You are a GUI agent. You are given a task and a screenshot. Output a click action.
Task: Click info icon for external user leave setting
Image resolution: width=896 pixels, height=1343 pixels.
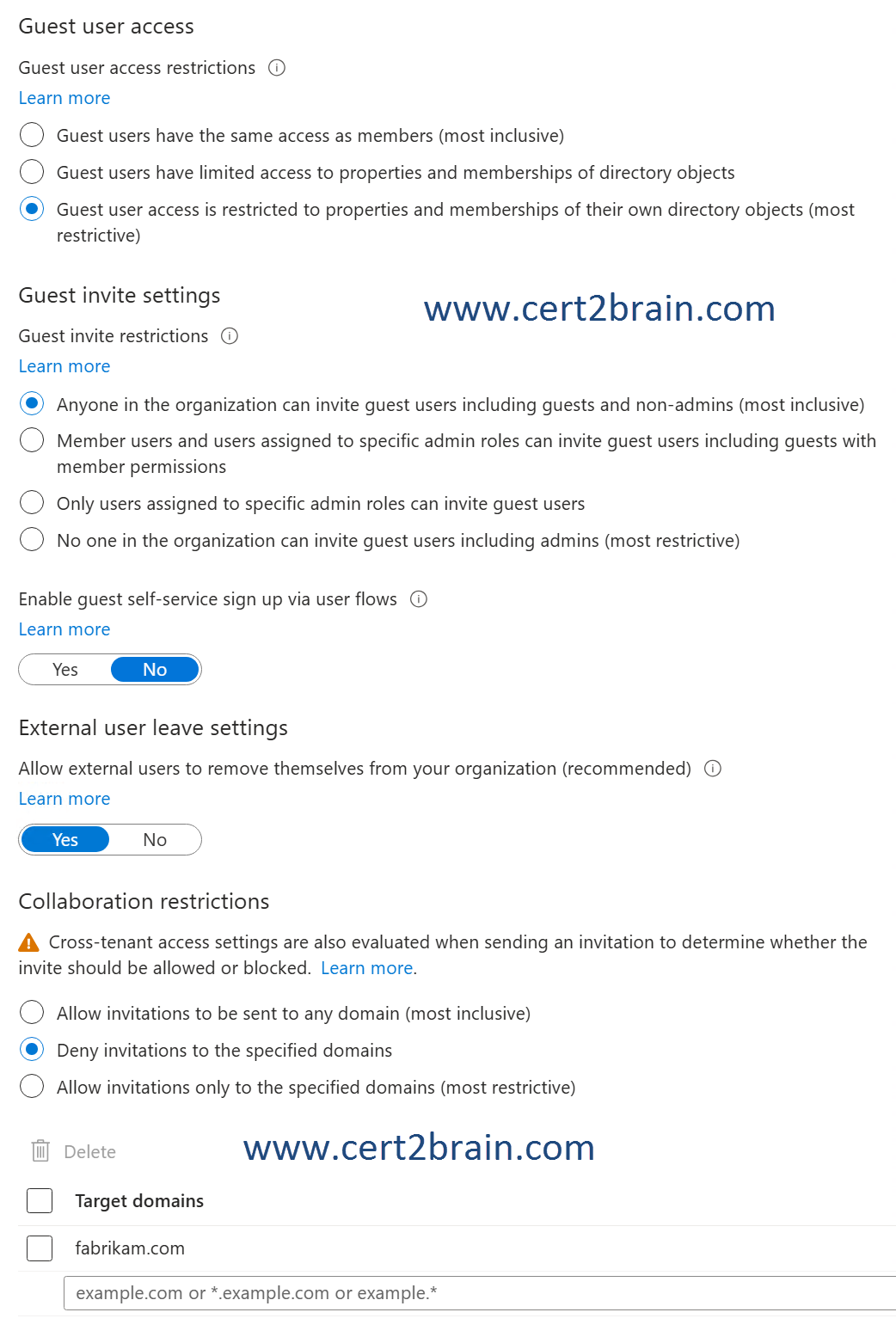click(x=713, y=769)
